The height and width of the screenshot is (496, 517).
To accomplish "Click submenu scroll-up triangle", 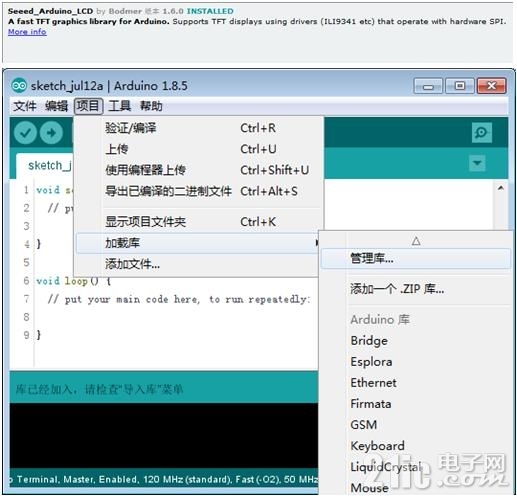I will coord(416,241).
